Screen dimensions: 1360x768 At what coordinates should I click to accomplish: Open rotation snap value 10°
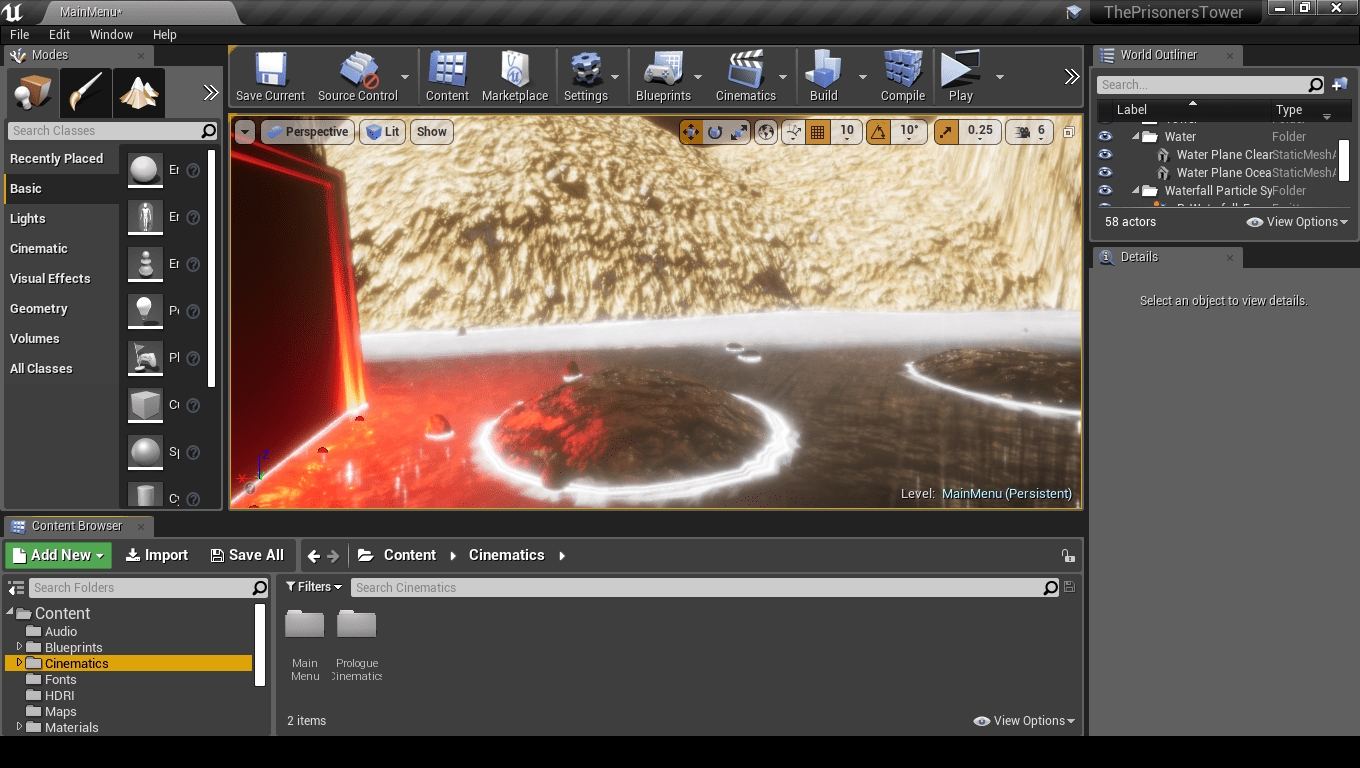pyautogui.click(x=909, y=132)
